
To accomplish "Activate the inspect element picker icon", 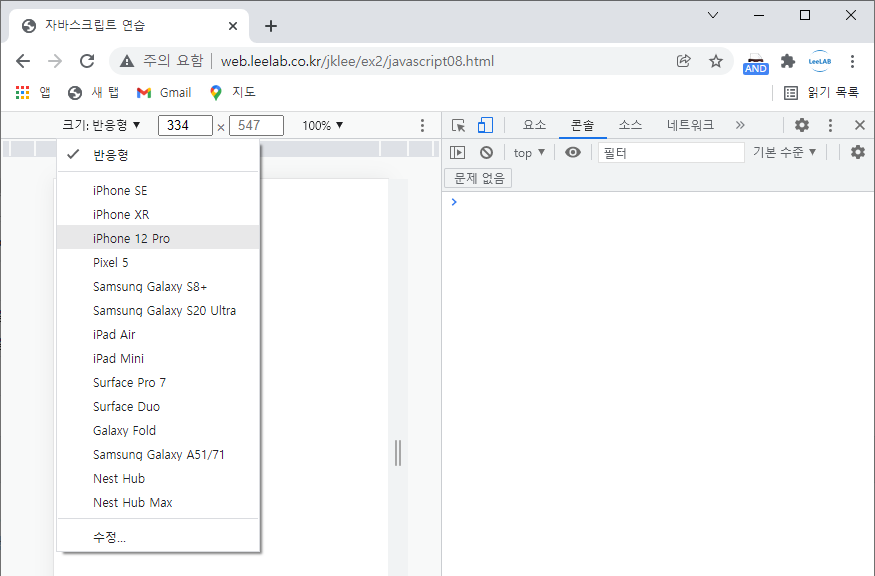I will point(458,125).
